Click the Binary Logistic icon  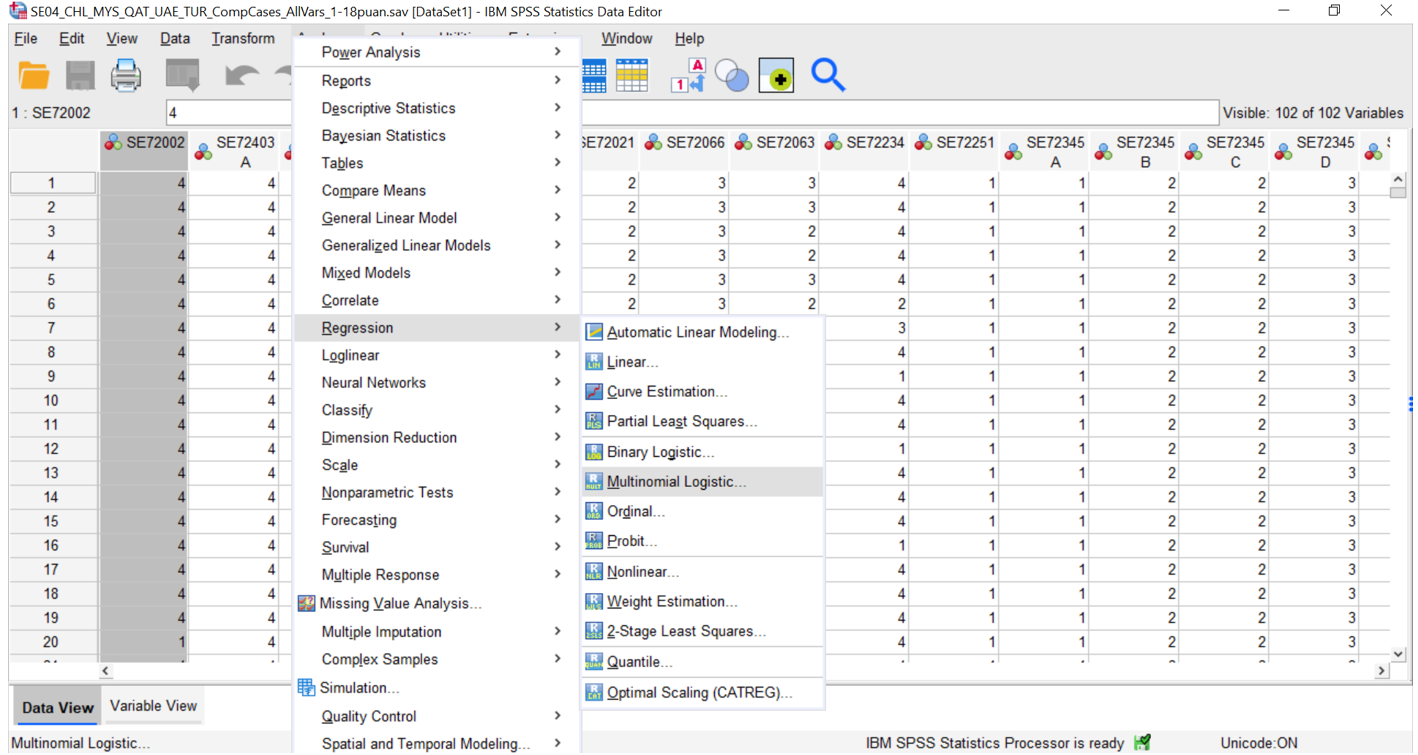594,452
